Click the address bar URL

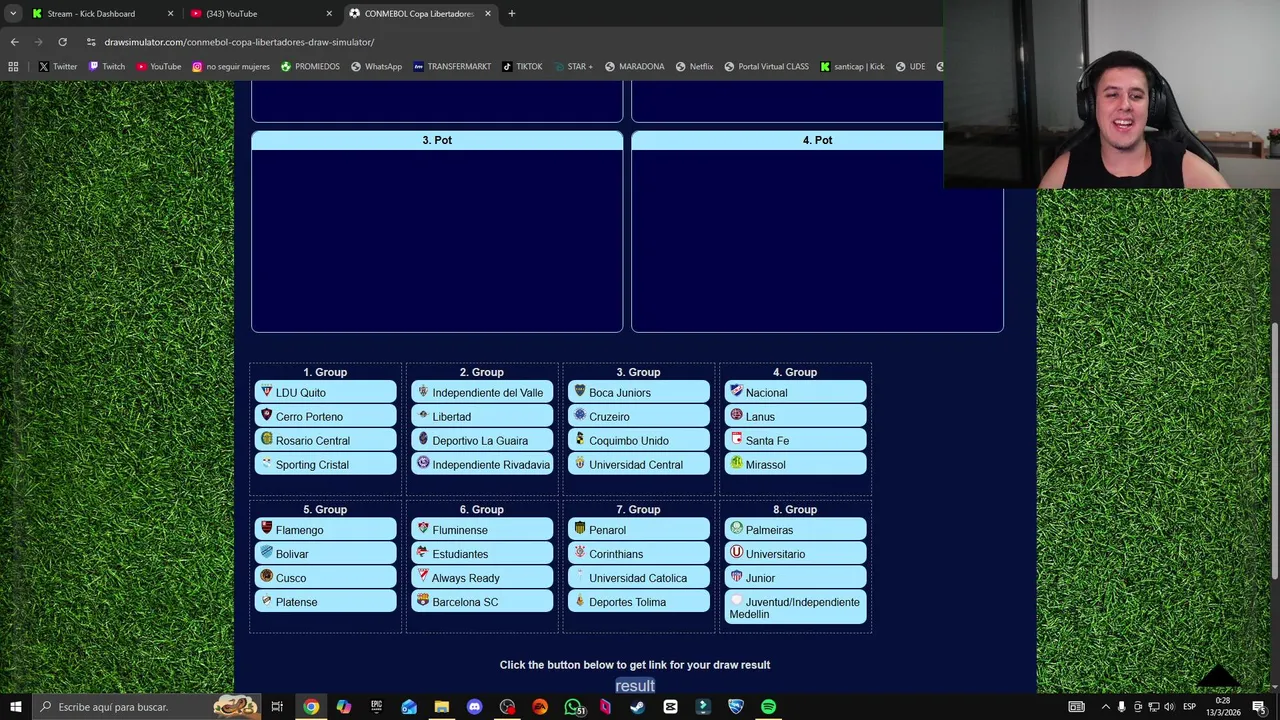239,42
